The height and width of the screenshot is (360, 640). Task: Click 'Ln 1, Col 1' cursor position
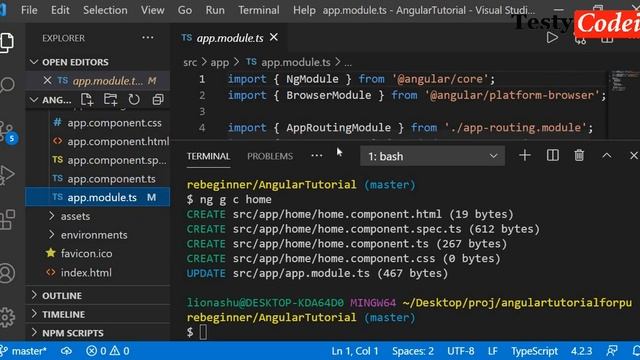click(x=355, y=351)
